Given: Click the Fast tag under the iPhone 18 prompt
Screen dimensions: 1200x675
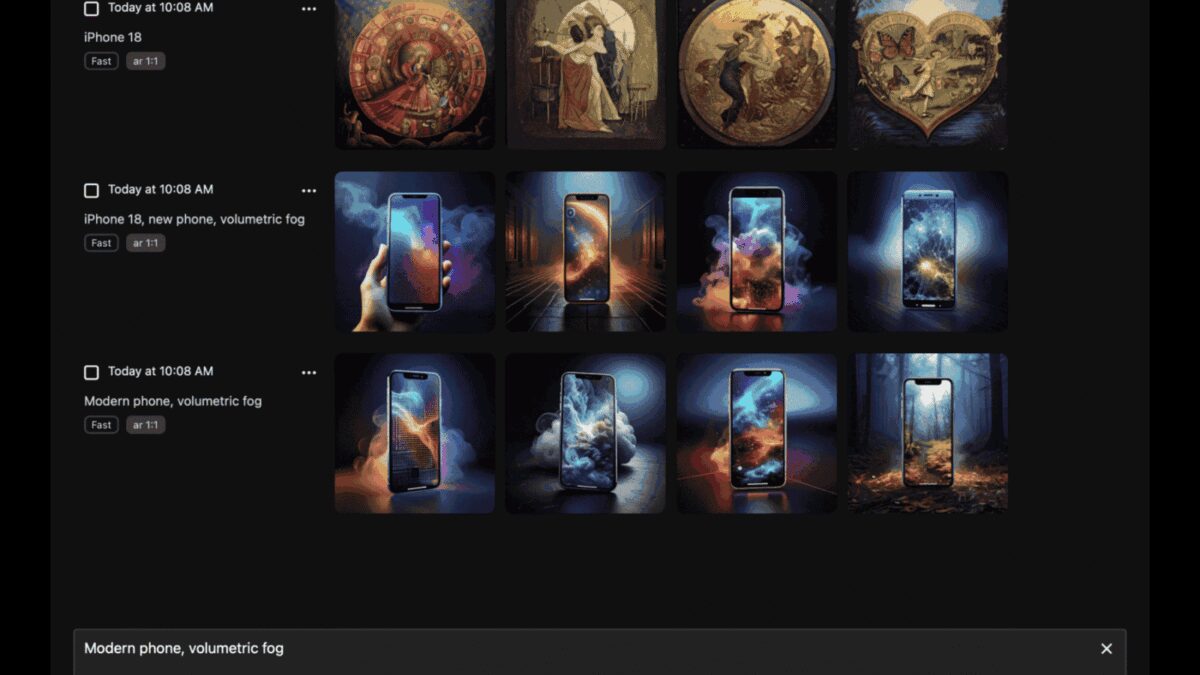Looking at the screenshot, I should (101, 61).
